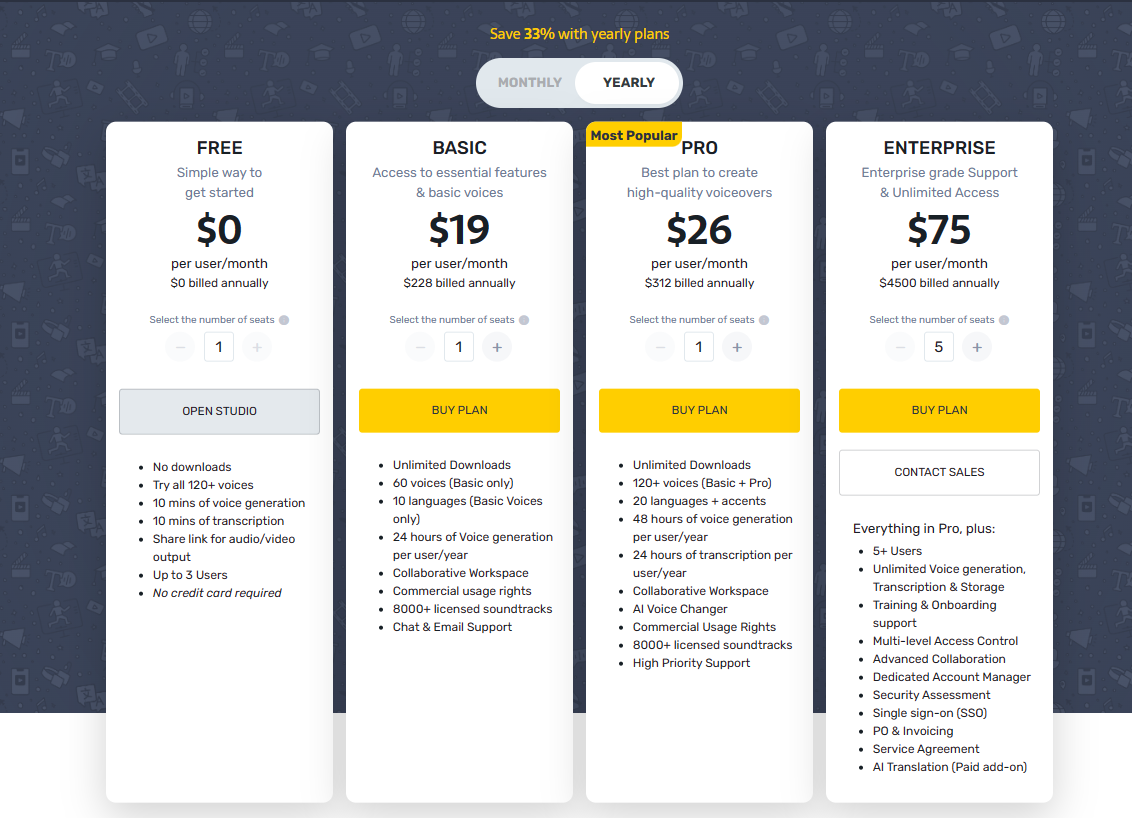The width and height of the screenshot is (1132, 818).
Task: Buy the Pro plan
Action: 699,410
